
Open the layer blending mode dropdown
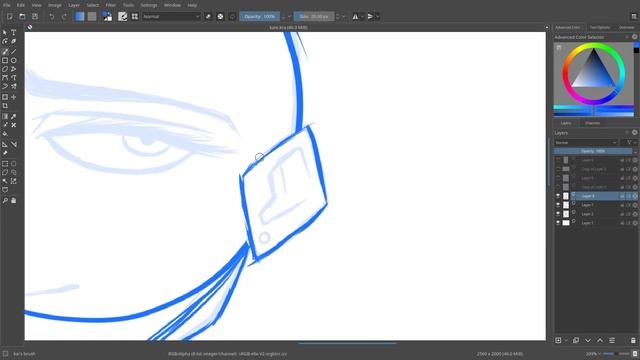[585, 142]
